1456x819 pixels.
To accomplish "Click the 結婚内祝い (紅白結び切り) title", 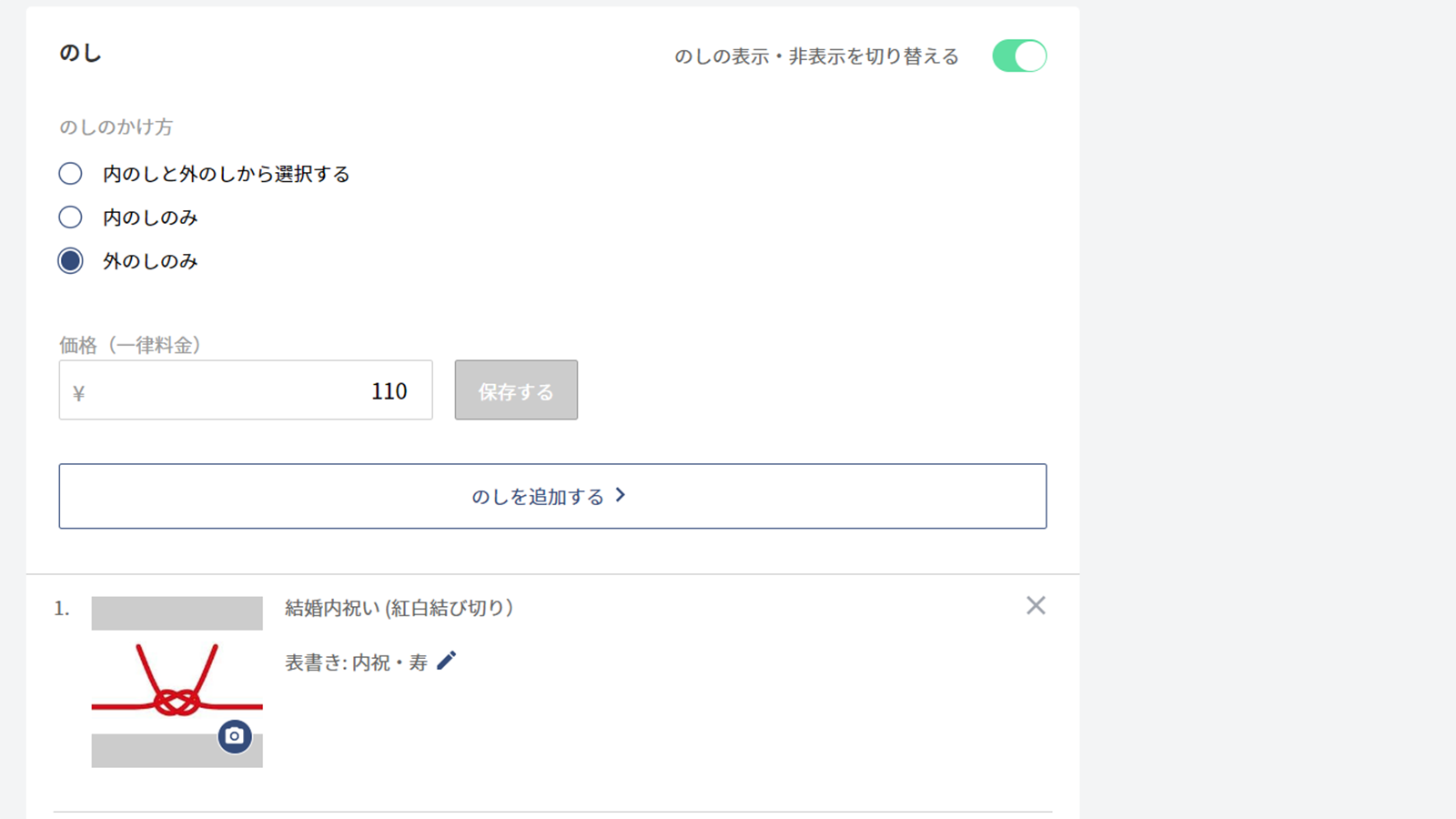I will [399, 608].
